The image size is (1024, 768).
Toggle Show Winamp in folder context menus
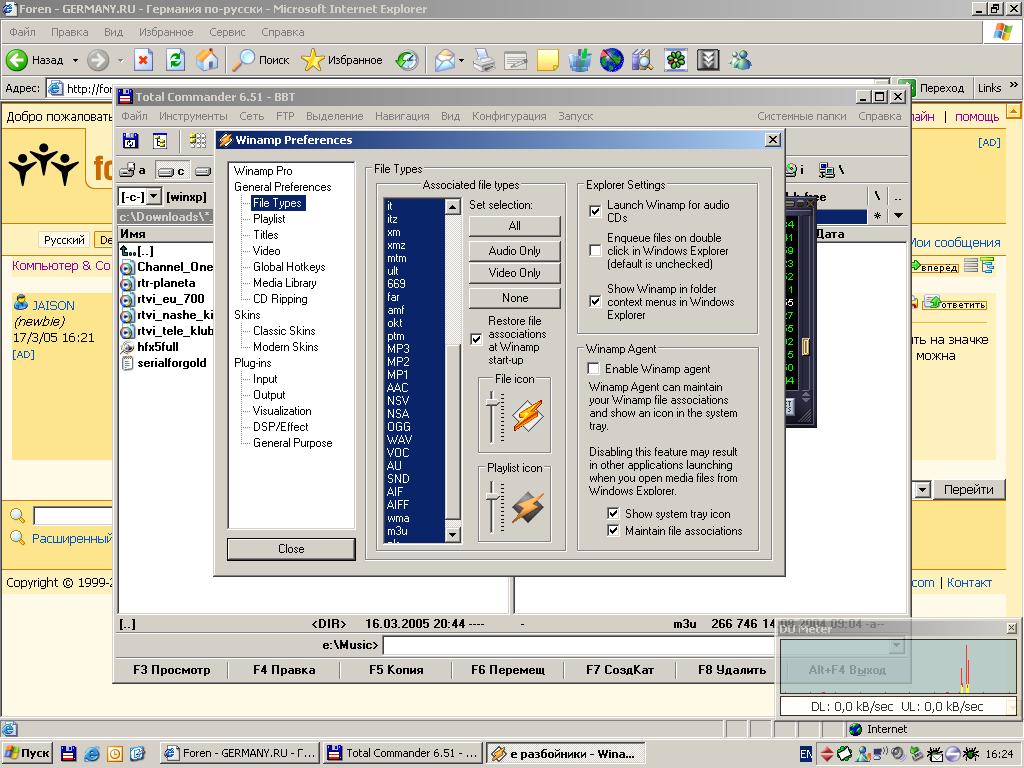click(595, 301)
